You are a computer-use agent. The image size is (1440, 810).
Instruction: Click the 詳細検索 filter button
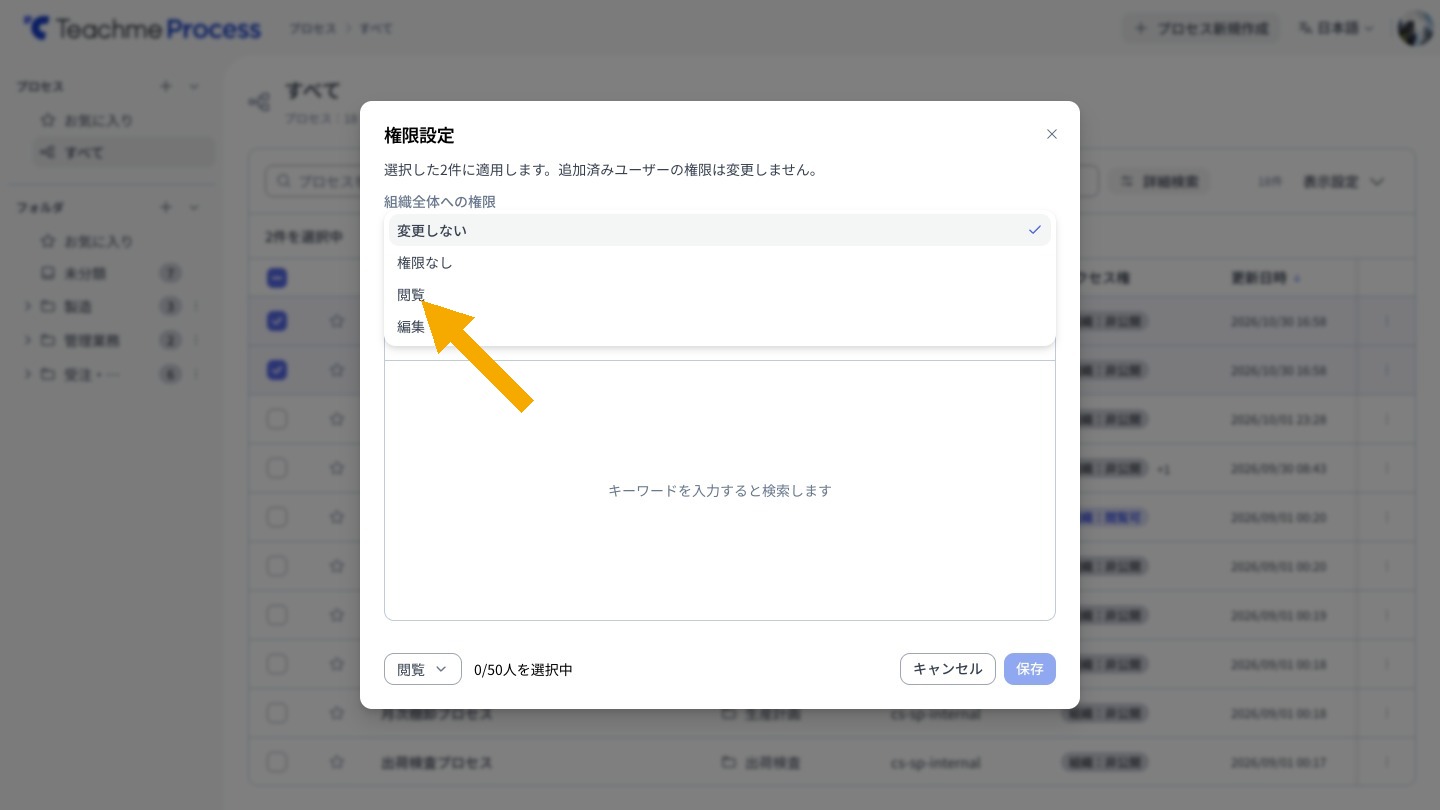1160,182
